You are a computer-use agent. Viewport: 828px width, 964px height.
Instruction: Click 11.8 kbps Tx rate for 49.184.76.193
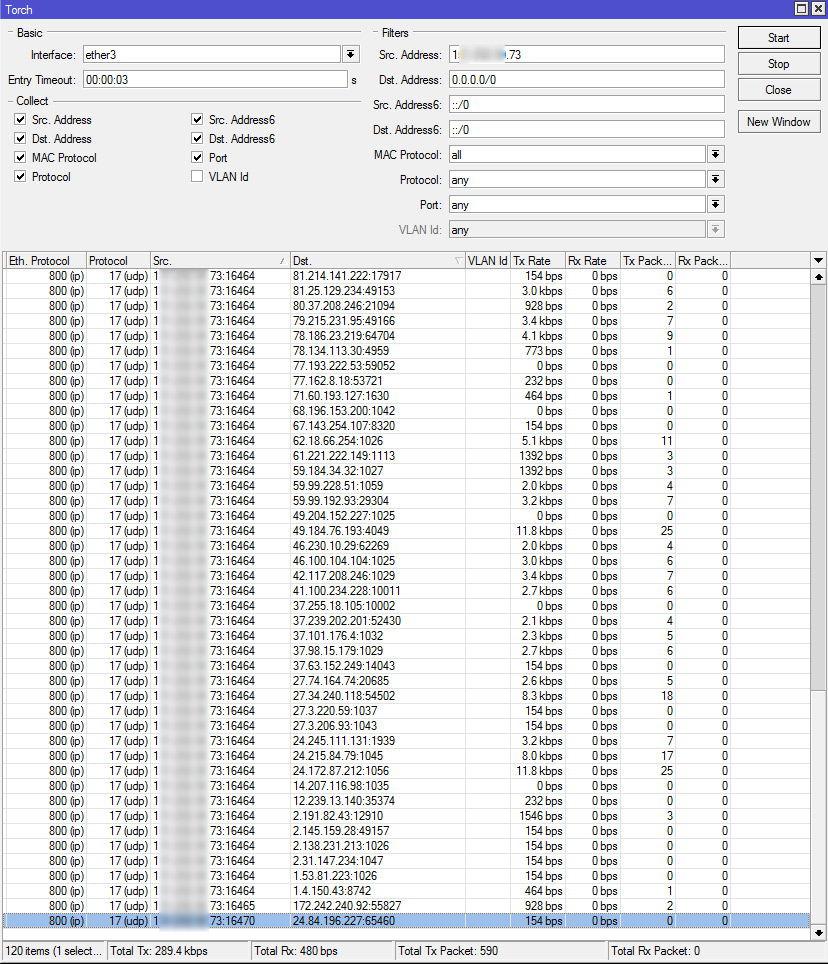click(539, 531)
